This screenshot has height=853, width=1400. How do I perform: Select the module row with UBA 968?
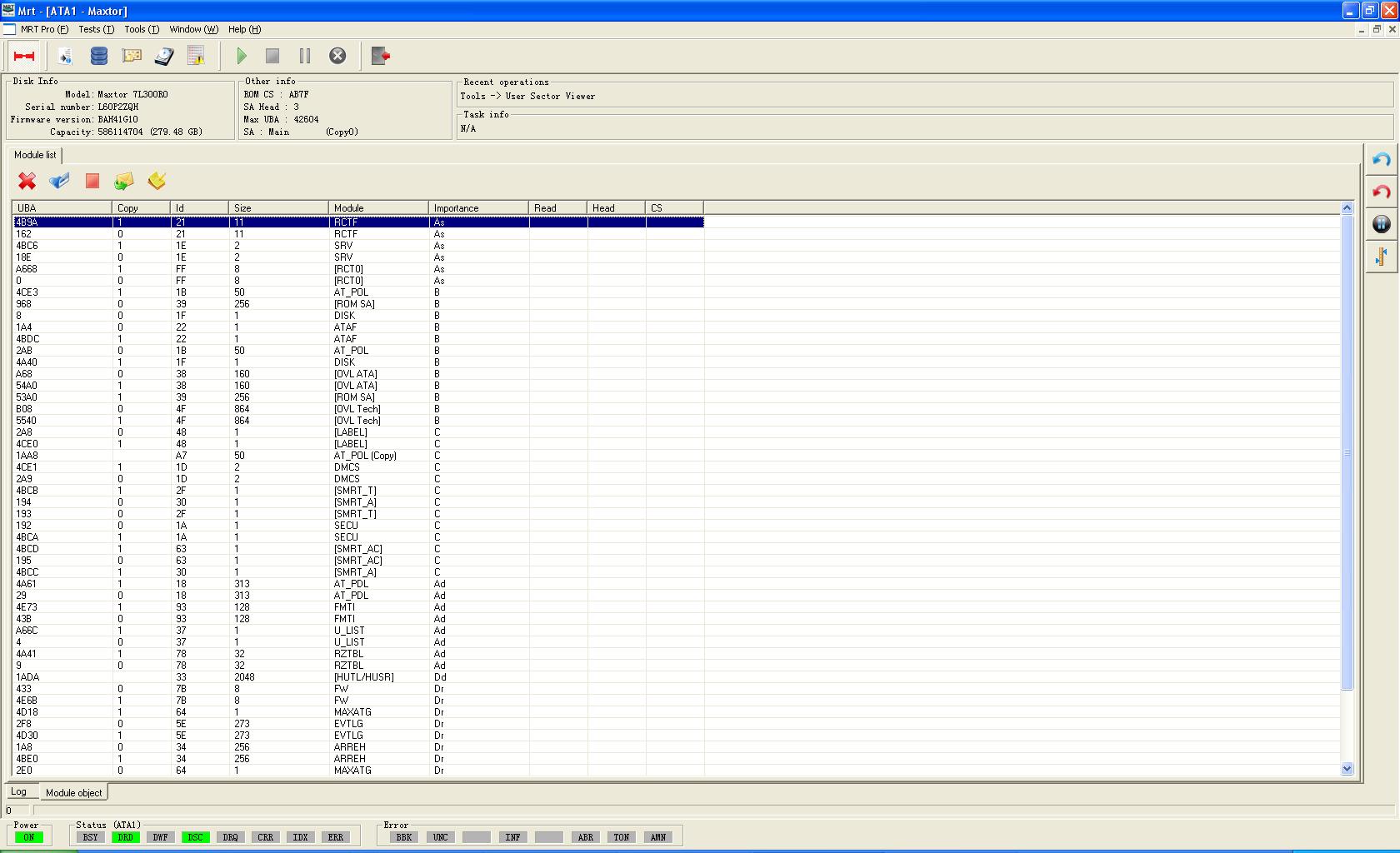[x=358, y=304]
